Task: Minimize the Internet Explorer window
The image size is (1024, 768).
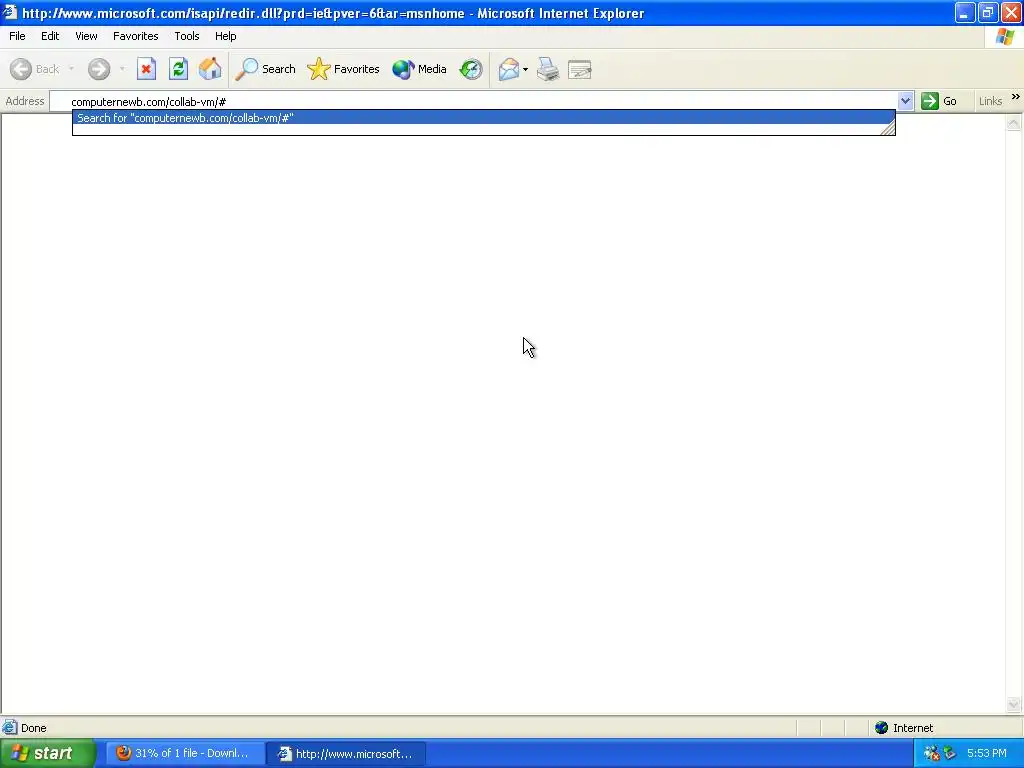Action: point(965,12)
